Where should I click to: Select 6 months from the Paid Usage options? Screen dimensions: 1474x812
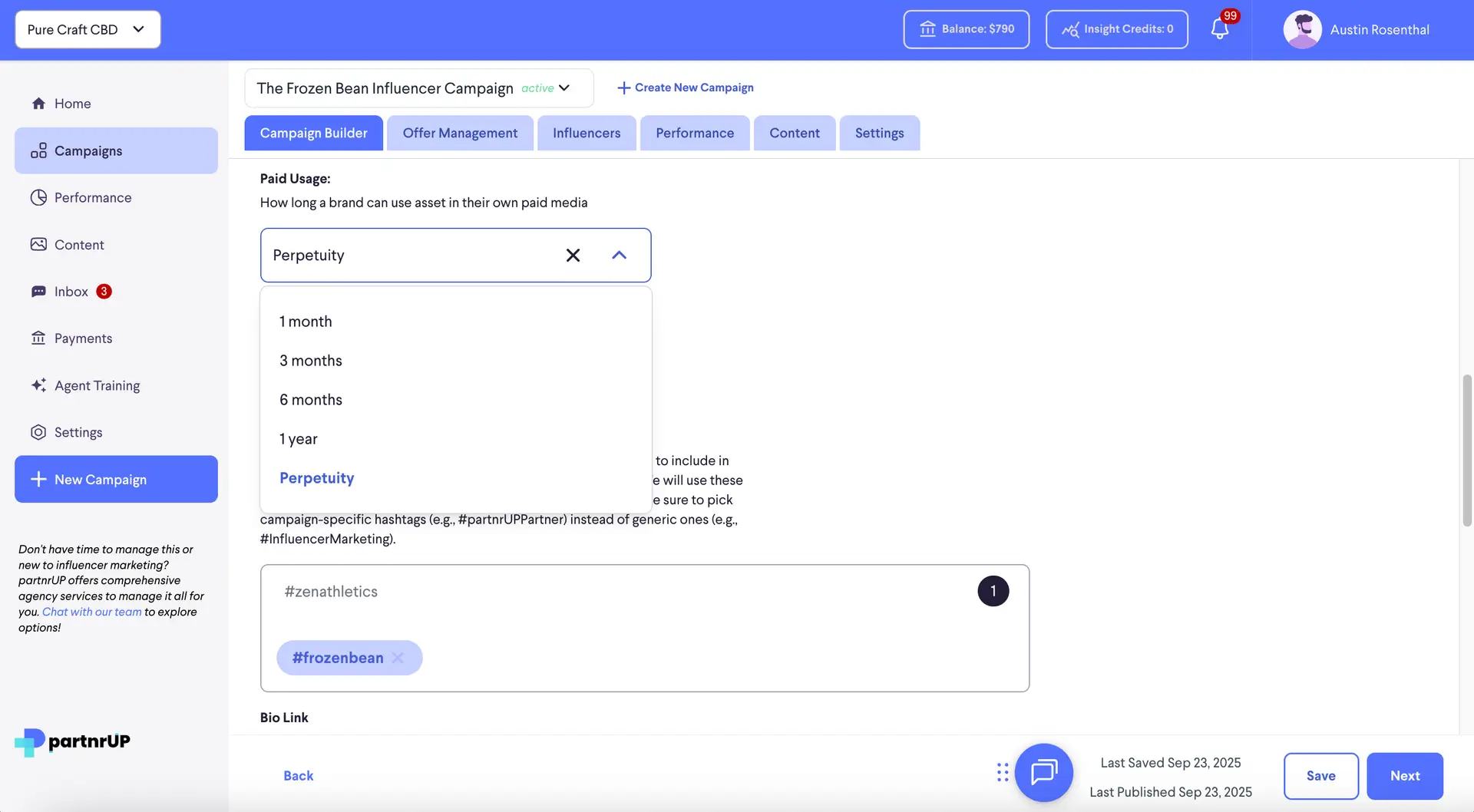[310, 399]
